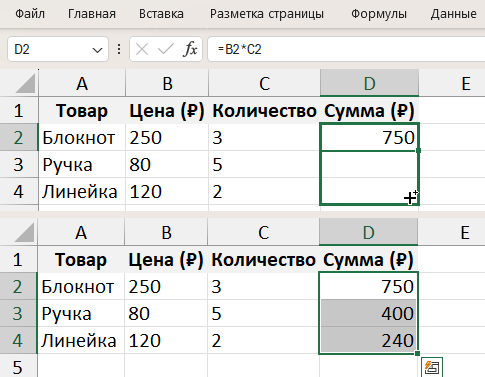Select row header 5

tap(18, 367)
